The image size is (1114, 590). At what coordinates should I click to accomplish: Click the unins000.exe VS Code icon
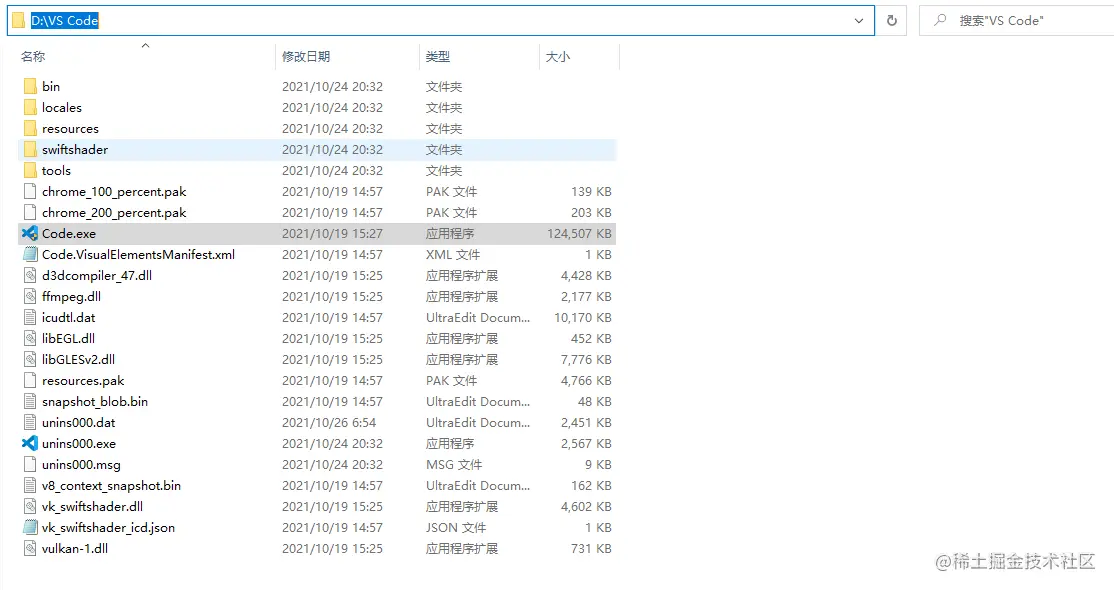(30, 444)
